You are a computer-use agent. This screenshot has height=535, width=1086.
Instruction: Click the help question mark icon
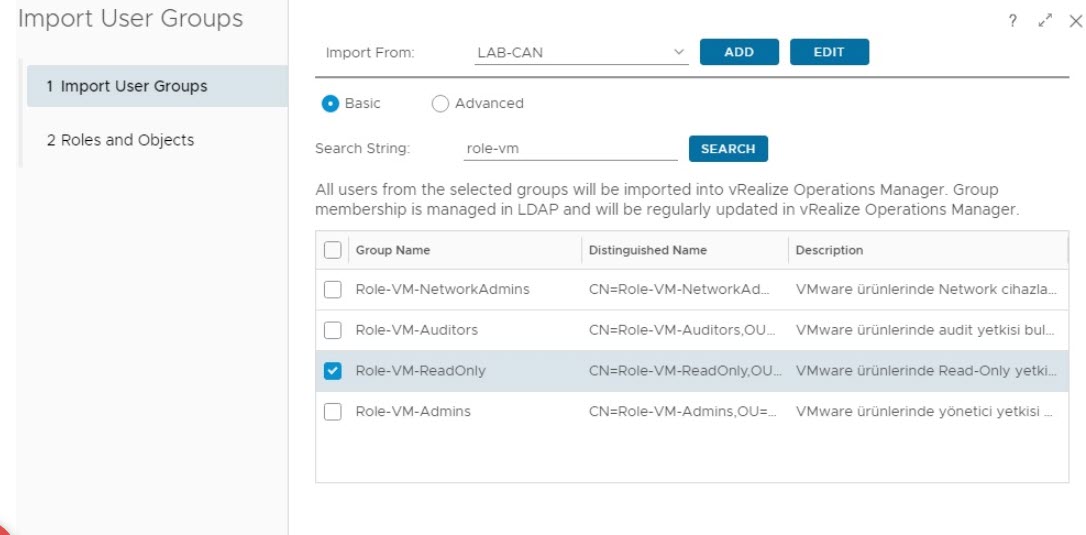[x=1013, y=21]
